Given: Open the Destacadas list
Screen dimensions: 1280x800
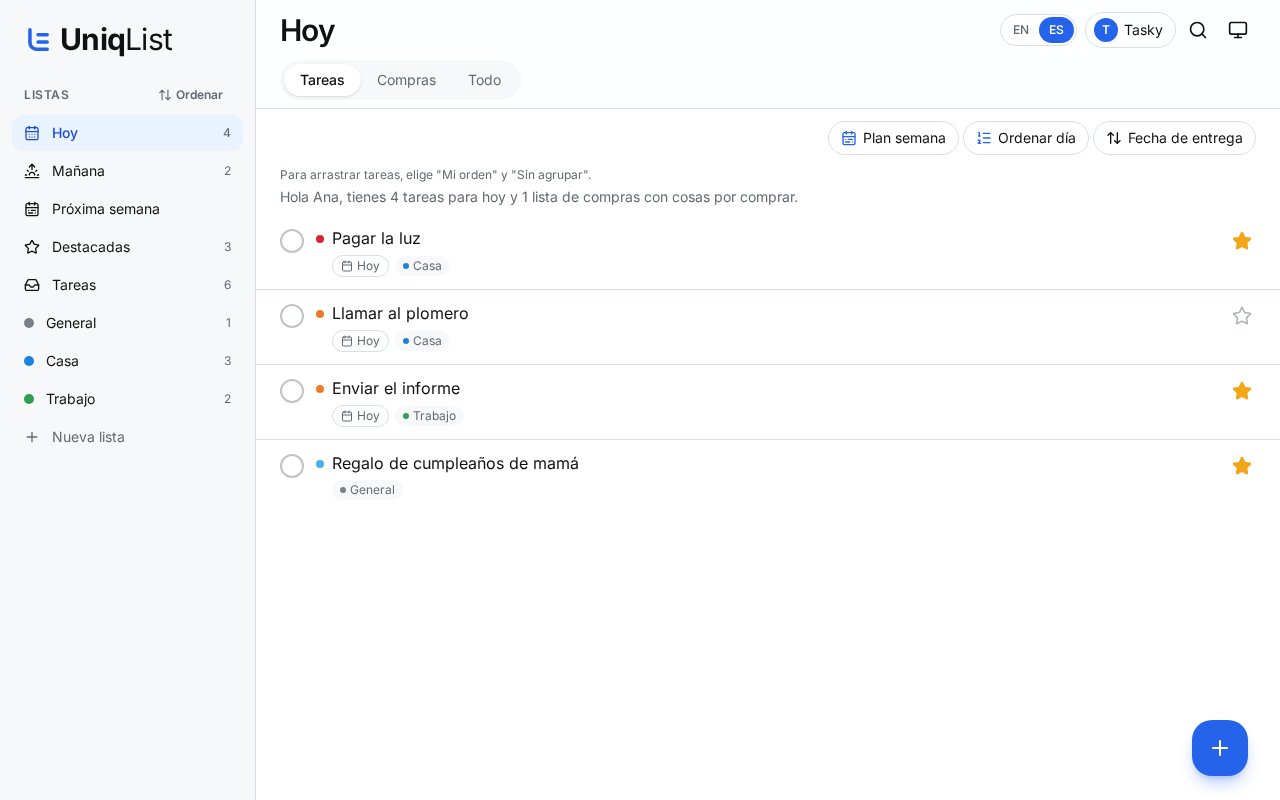Looking at the screenshot, I should coord(127,247).
